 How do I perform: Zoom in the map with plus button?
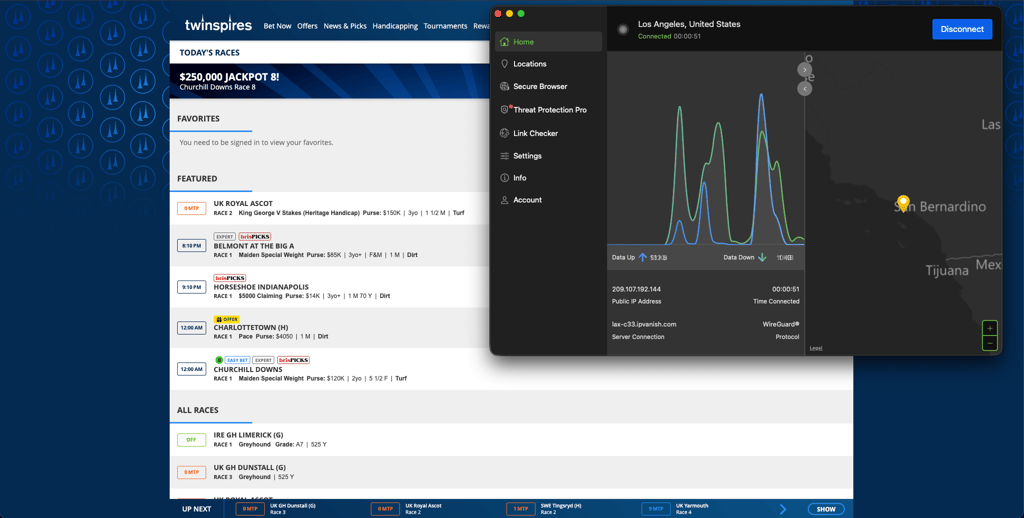[x=990, y=328]
